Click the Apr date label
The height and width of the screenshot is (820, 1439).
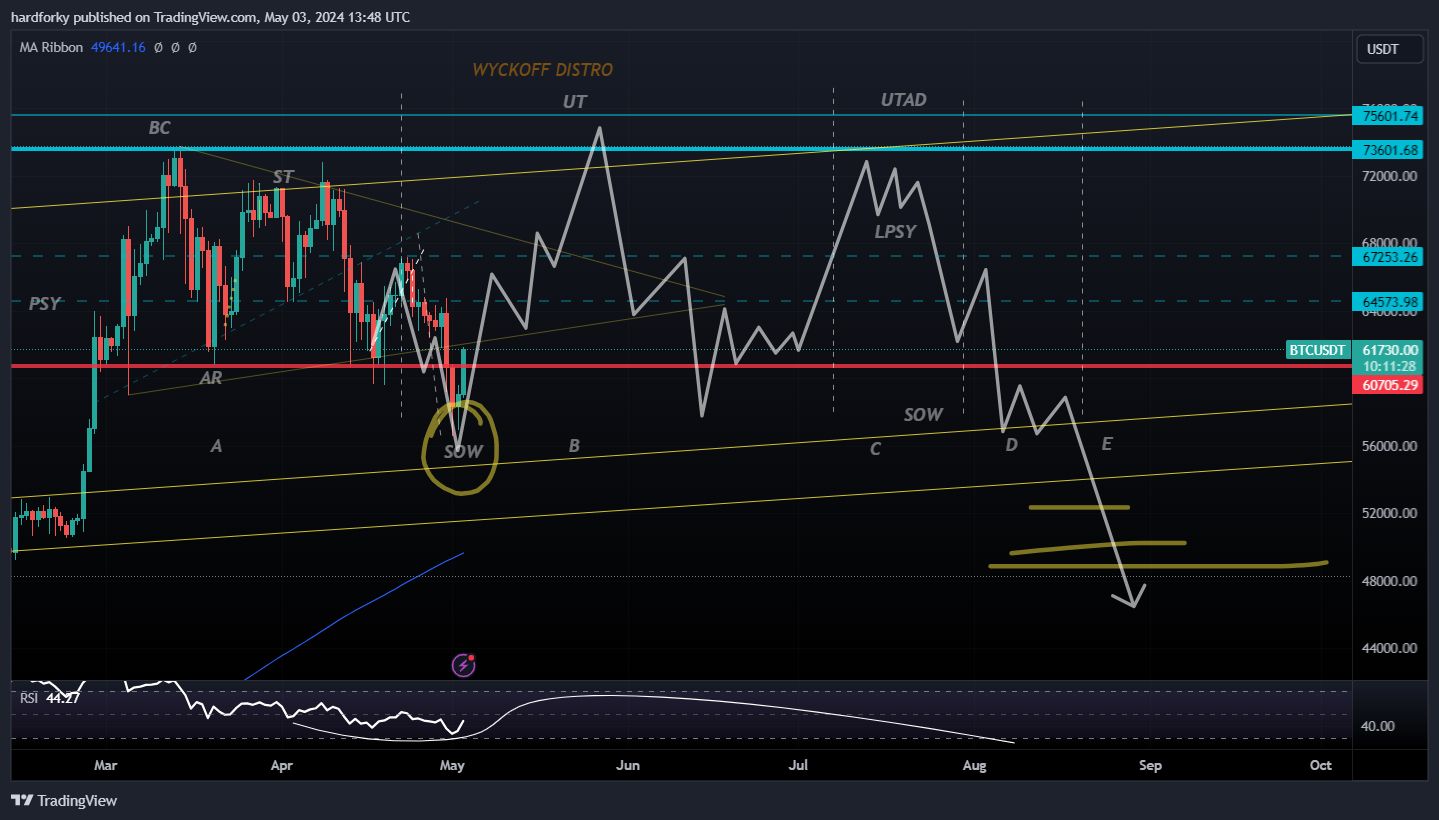tap(282, 766)
